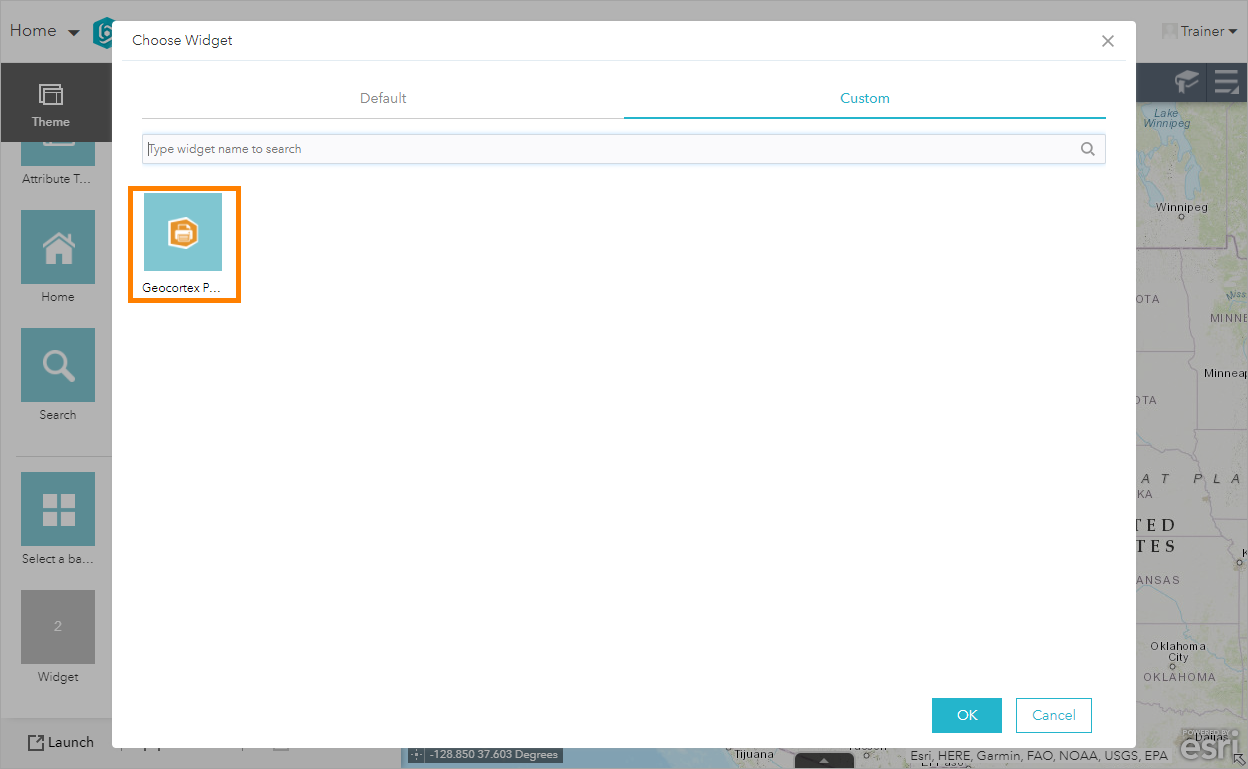The height and width of the screenshot is (769, 1248).
Task: Switch to the Default widgets tab
Action: pyautogui.click(x=382, y=98)
